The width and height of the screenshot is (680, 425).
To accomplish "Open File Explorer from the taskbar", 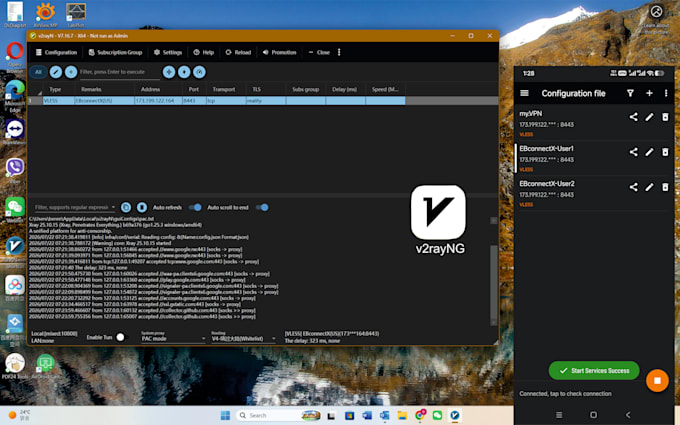I will (x=402, y=415).
